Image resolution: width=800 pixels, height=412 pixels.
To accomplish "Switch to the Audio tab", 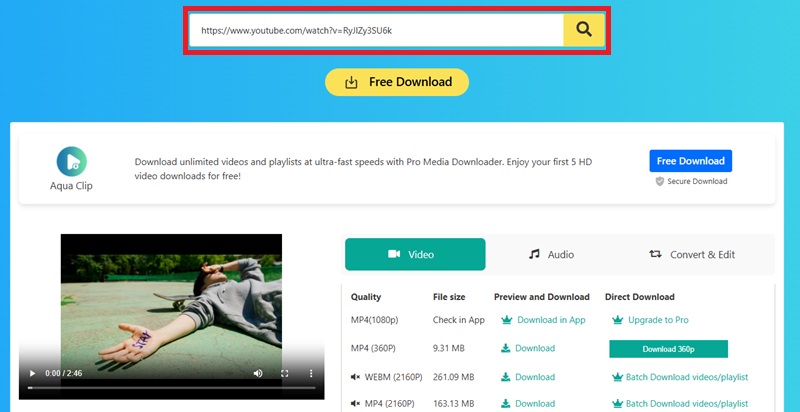I will [x=552, y=254].
